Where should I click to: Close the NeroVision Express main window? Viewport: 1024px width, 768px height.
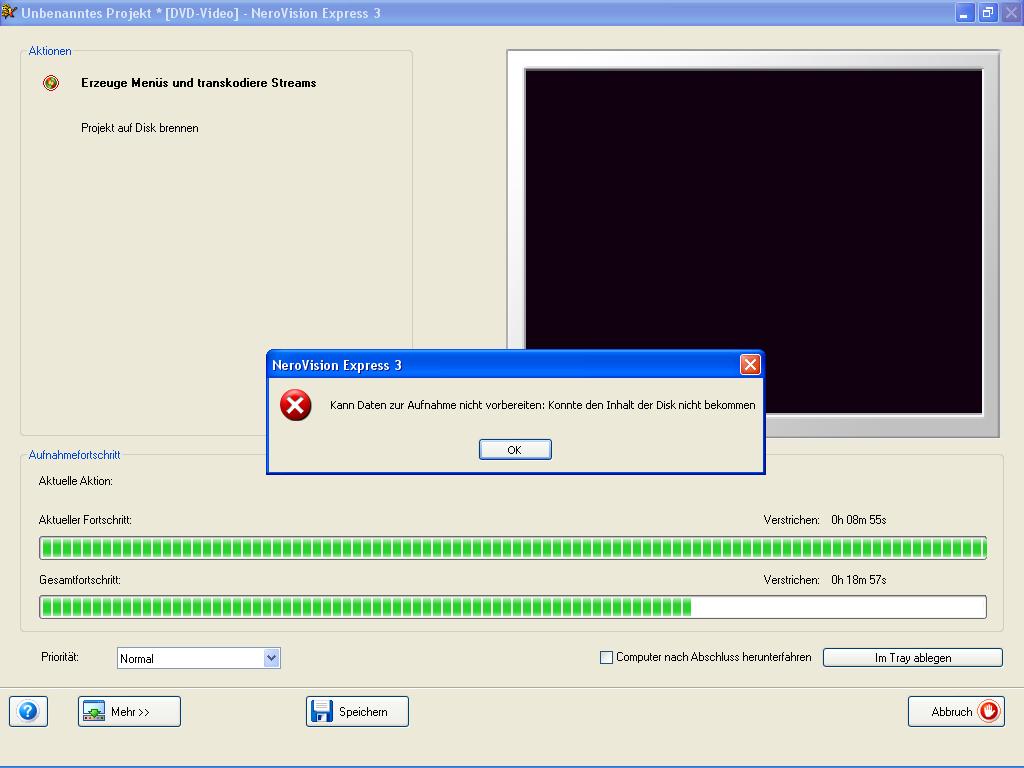coord(1012,12)
